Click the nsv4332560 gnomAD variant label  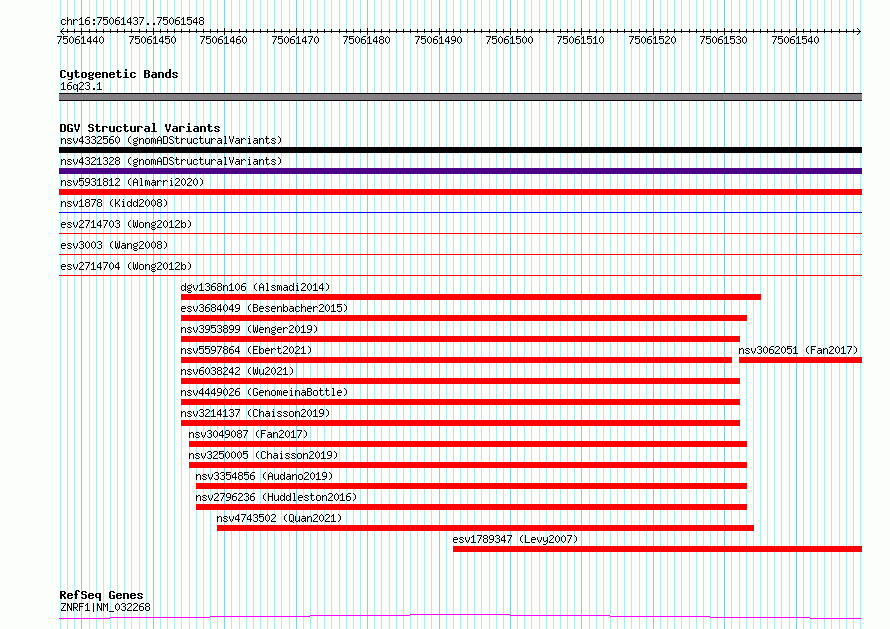[x=171, y=140]
